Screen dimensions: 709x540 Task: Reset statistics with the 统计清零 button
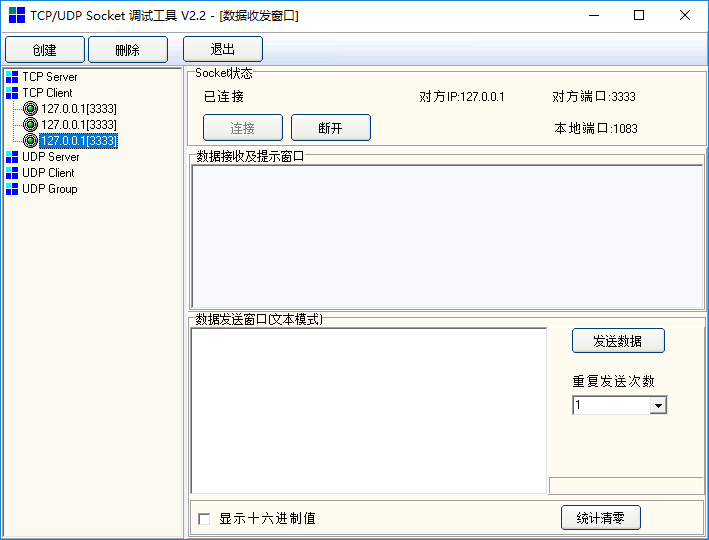click(601, 517)
